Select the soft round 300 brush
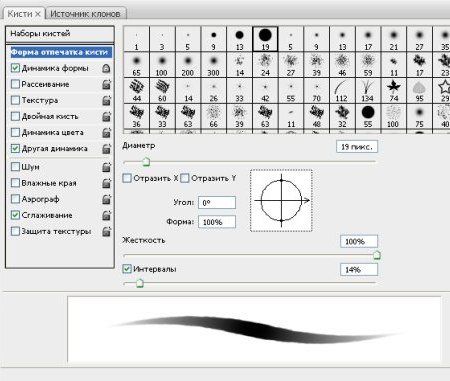450x381 pixels. pyautogui.click(x=213, y=65)
